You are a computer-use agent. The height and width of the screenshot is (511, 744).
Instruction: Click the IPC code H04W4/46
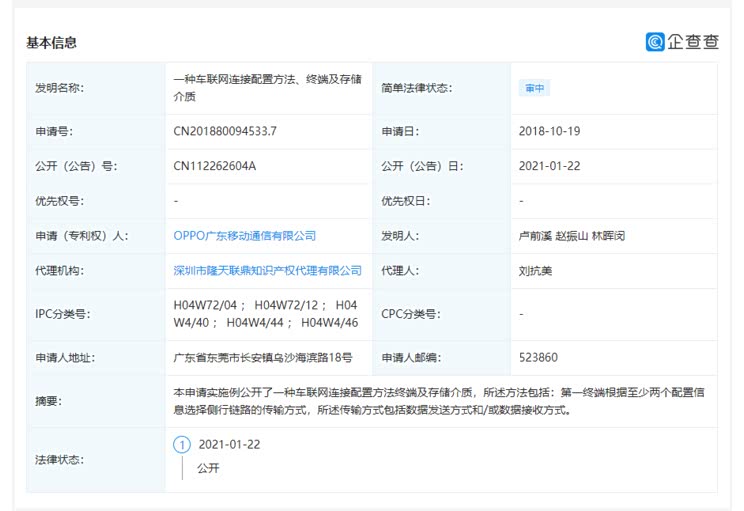click(x=329, y=322)
